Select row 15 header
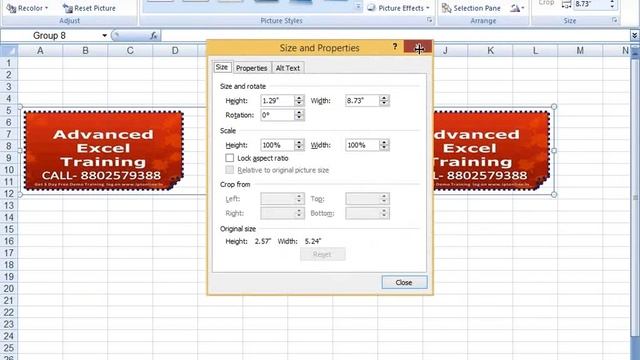Viewport: 640px width, 360px height. click(x=9, y=229)
